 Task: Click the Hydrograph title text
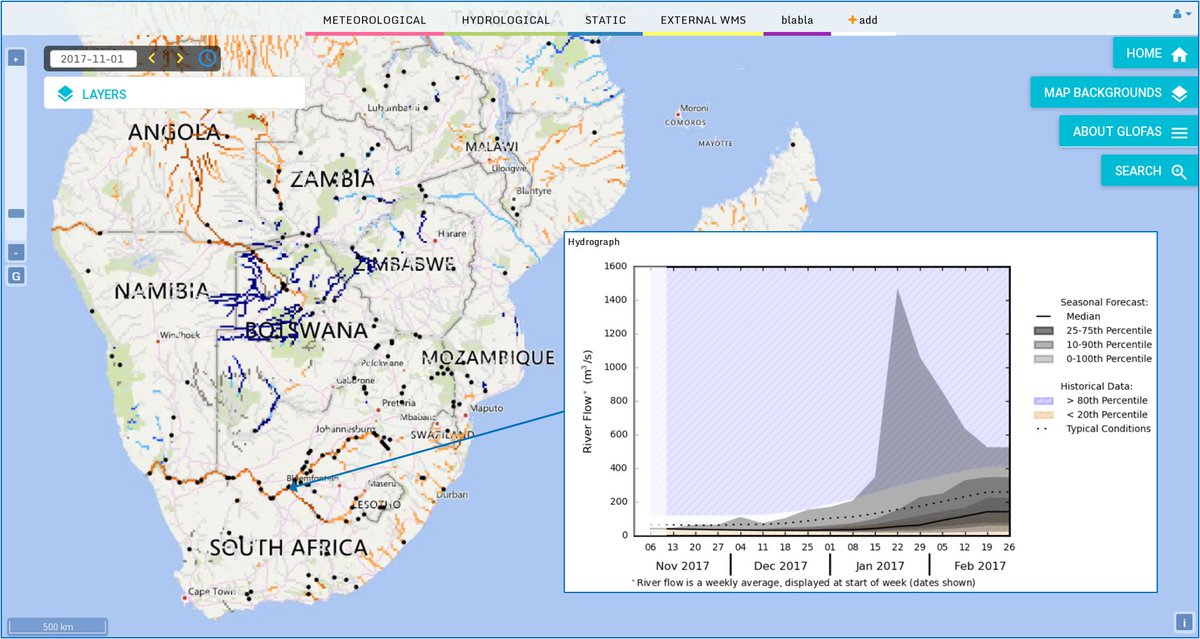click(x=594, y=242)
